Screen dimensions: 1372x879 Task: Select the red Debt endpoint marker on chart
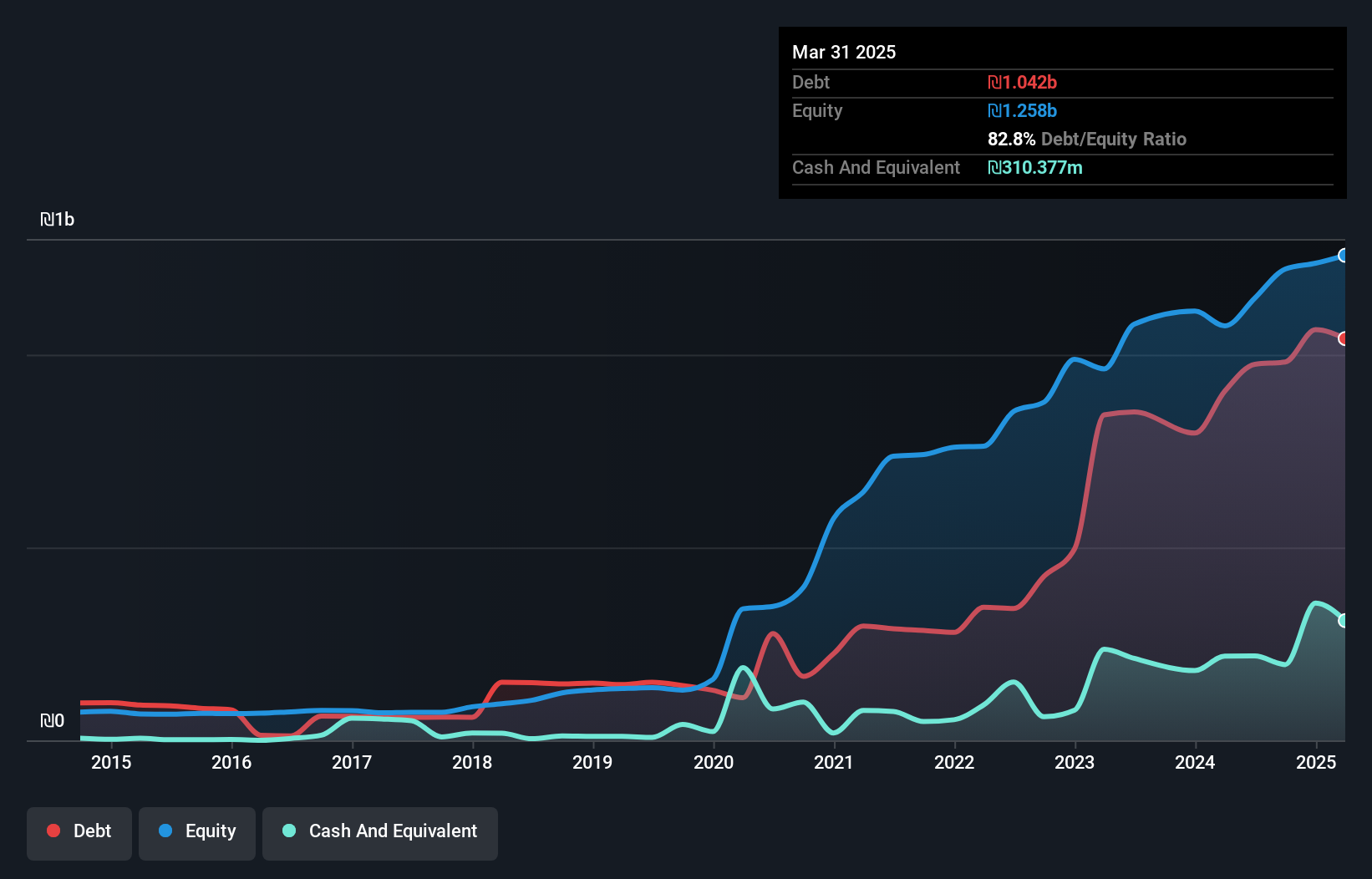[1344, 339]
